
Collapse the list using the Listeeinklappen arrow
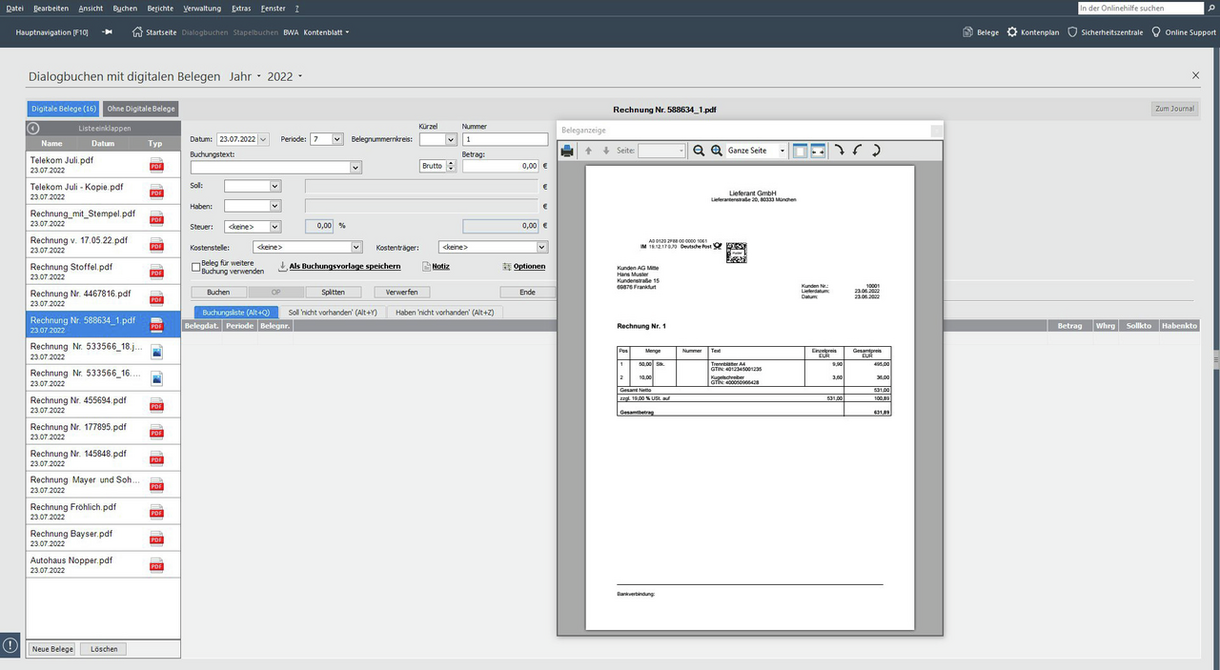(33, 128)
